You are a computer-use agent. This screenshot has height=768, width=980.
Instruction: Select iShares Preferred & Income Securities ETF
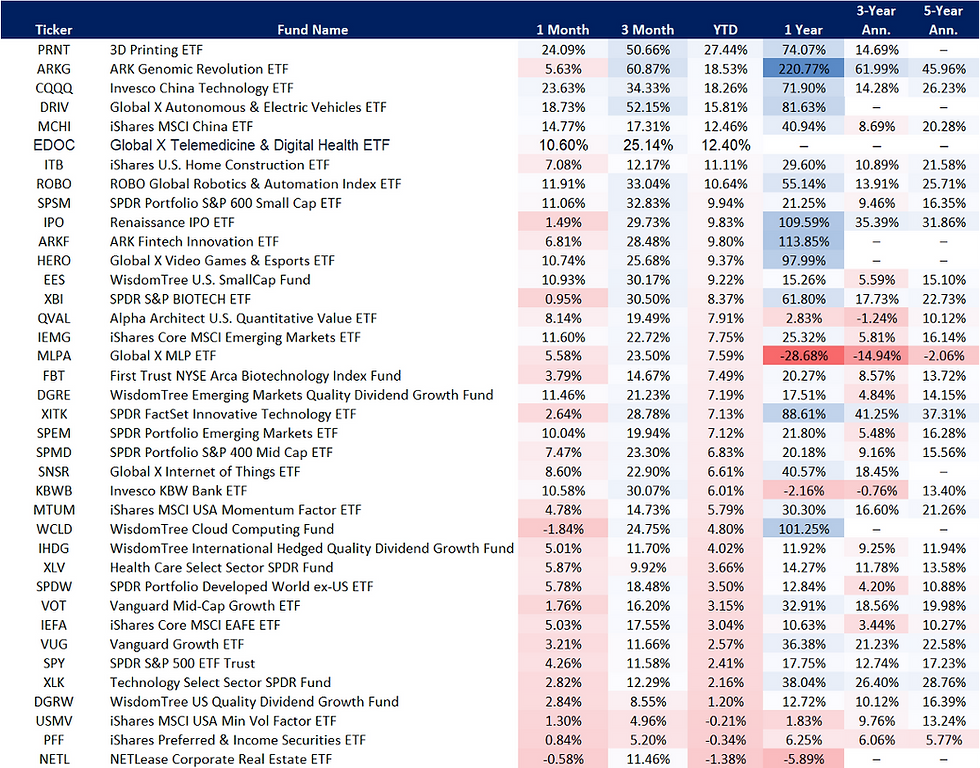pos(238,740)
